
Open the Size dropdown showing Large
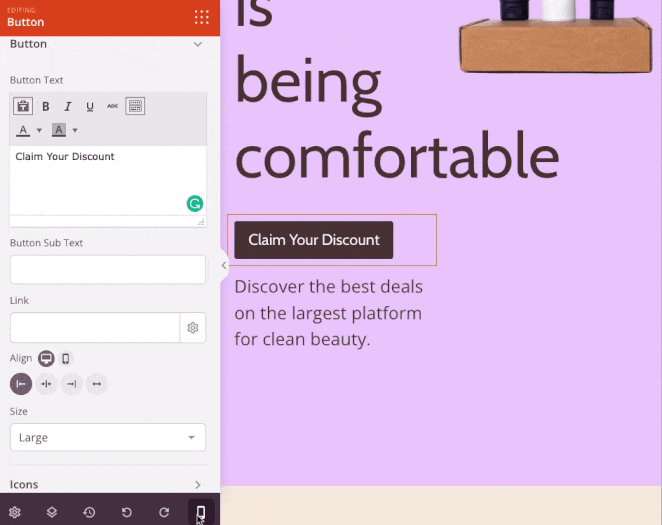click(108, 437)
